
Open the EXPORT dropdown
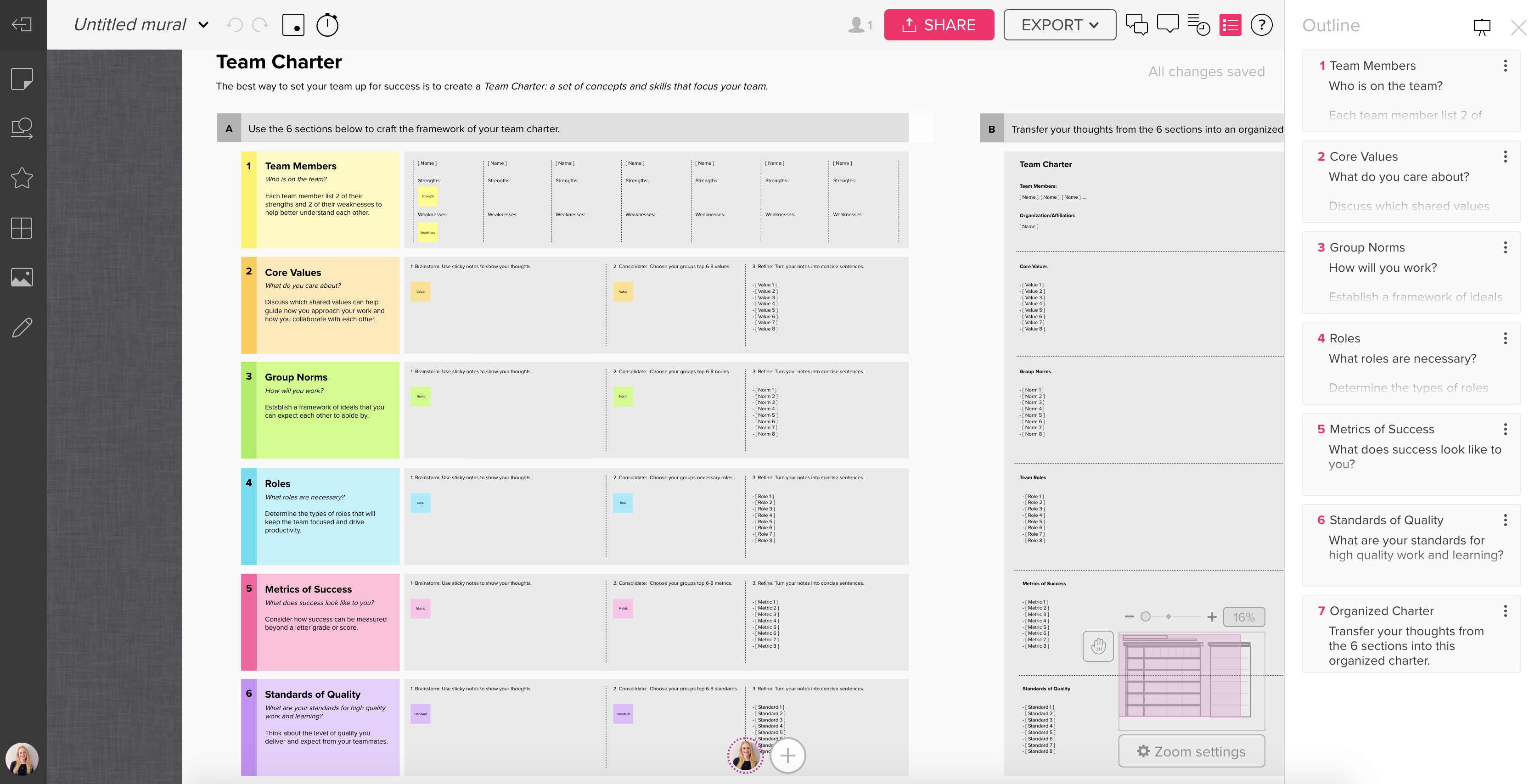(x=1059, y=24)
